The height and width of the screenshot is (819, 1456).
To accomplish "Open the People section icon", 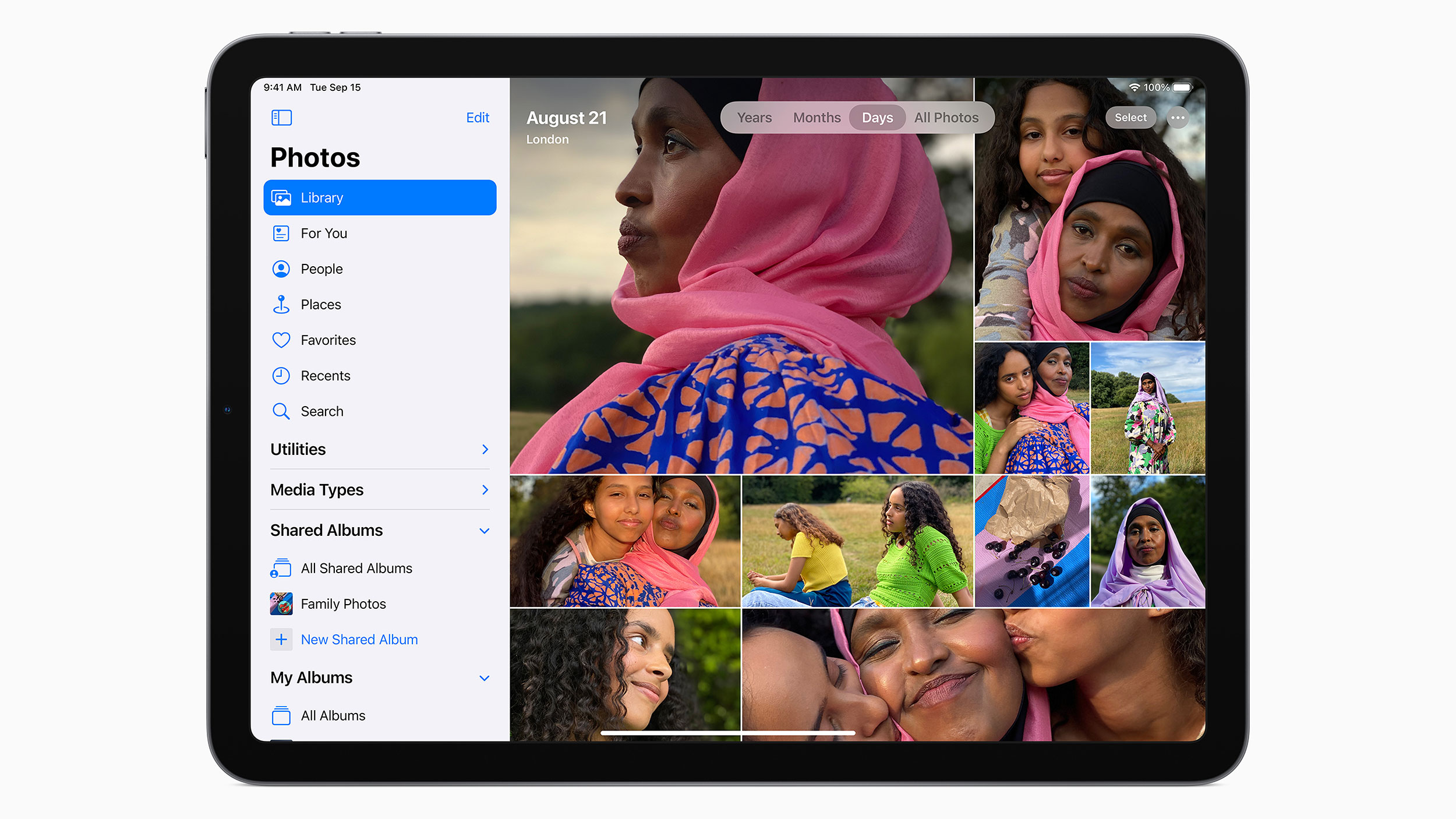I will (282, 269).
